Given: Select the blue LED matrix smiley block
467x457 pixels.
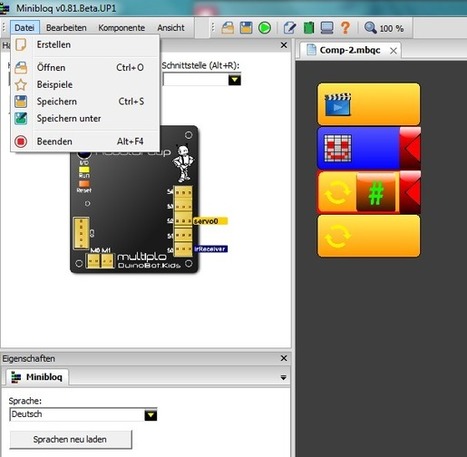Looking at the screenshot, I should tap(358, 148).
